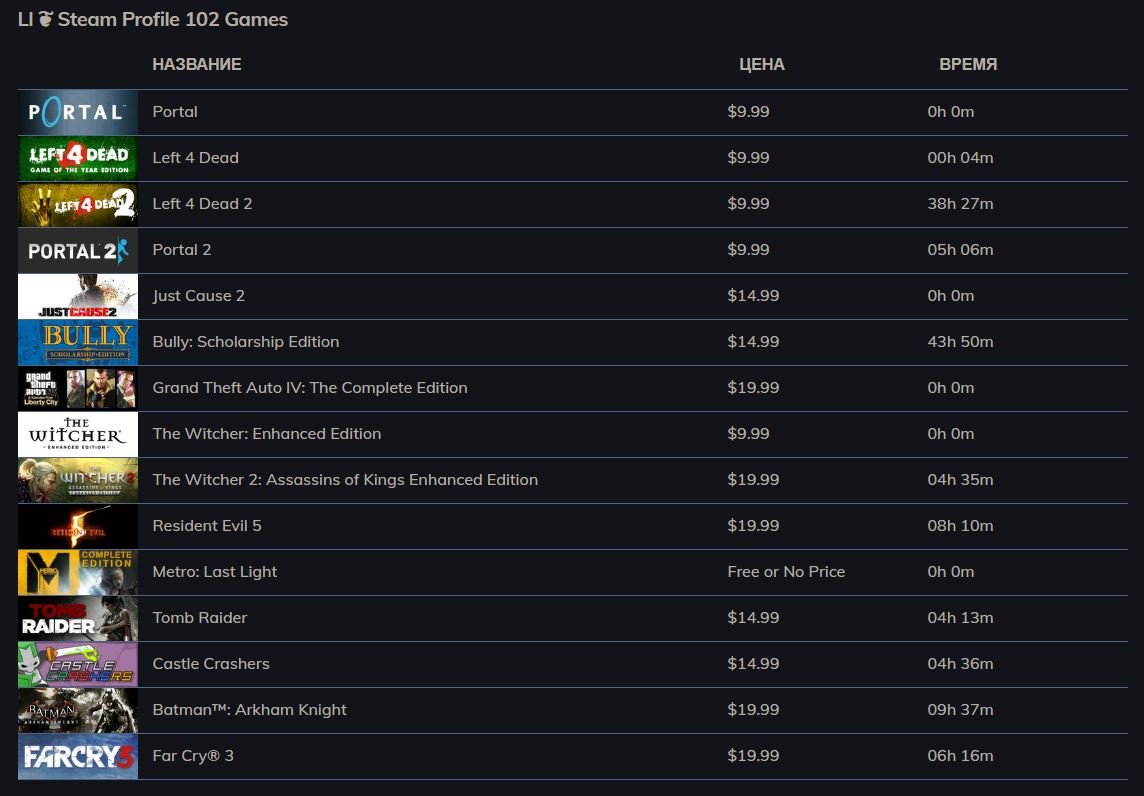Open the Just Cause 2 cover thumbnail

pyautogui.click(x=78, y=296)
